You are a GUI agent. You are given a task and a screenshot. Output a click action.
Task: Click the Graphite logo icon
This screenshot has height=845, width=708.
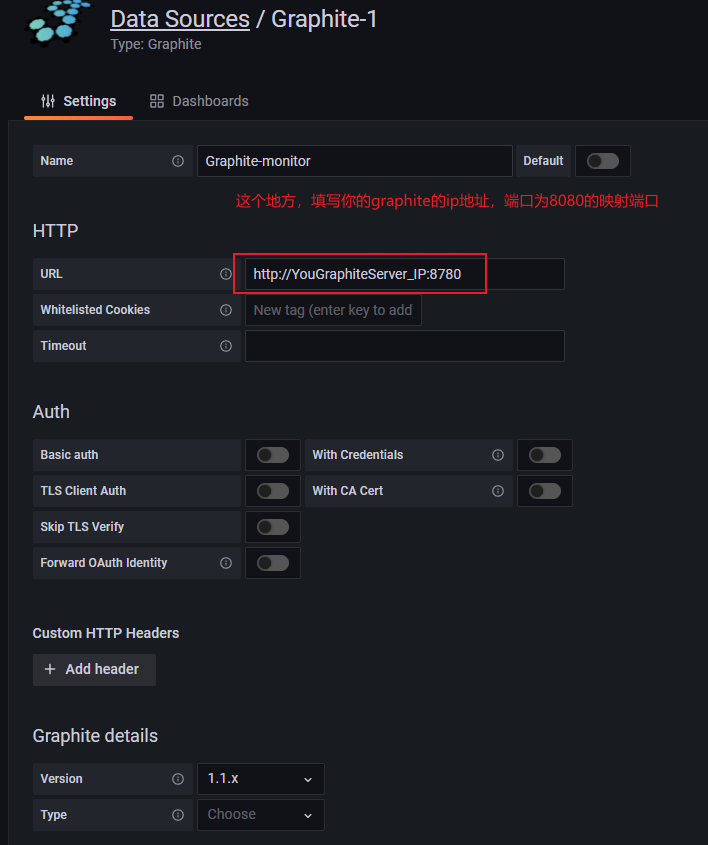[56, 24]
